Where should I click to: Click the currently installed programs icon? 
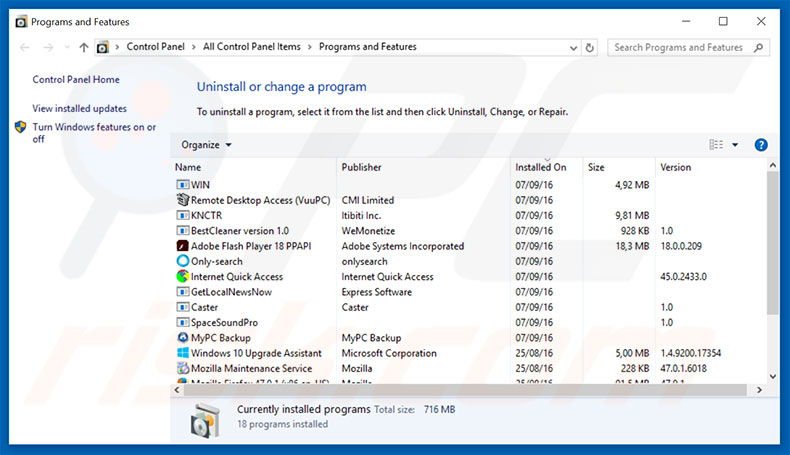(x=205, y=420)
